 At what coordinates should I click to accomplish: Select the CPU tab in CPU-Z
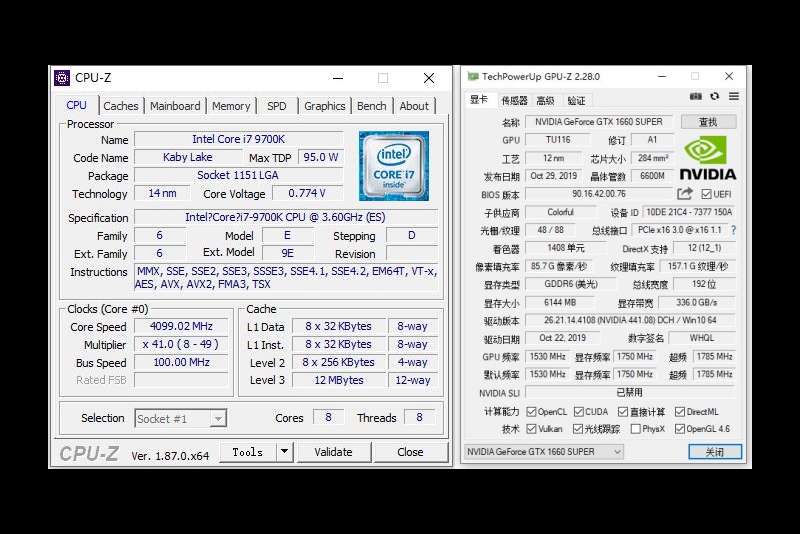point(77,105)
